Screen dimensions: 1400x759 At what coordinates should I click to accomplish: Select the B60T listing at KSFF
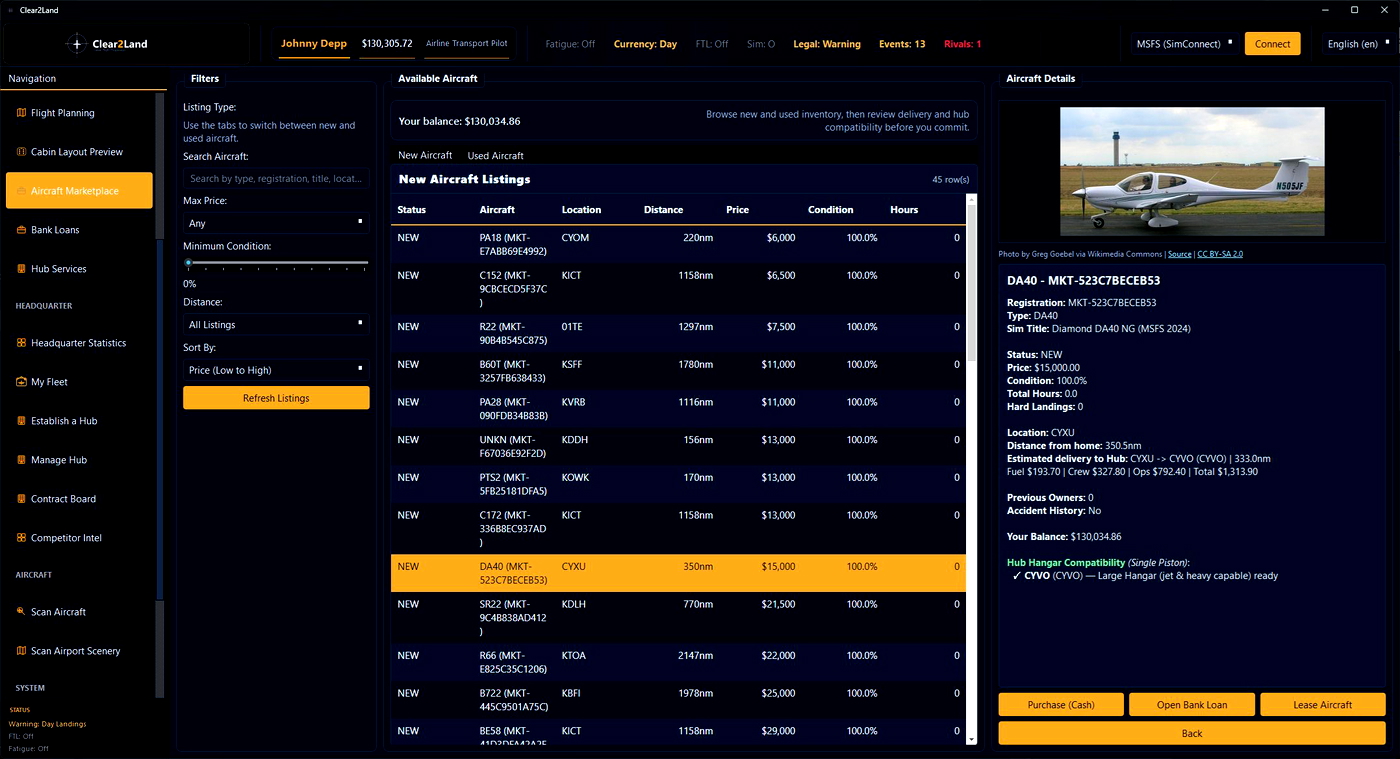pos(678,372)
